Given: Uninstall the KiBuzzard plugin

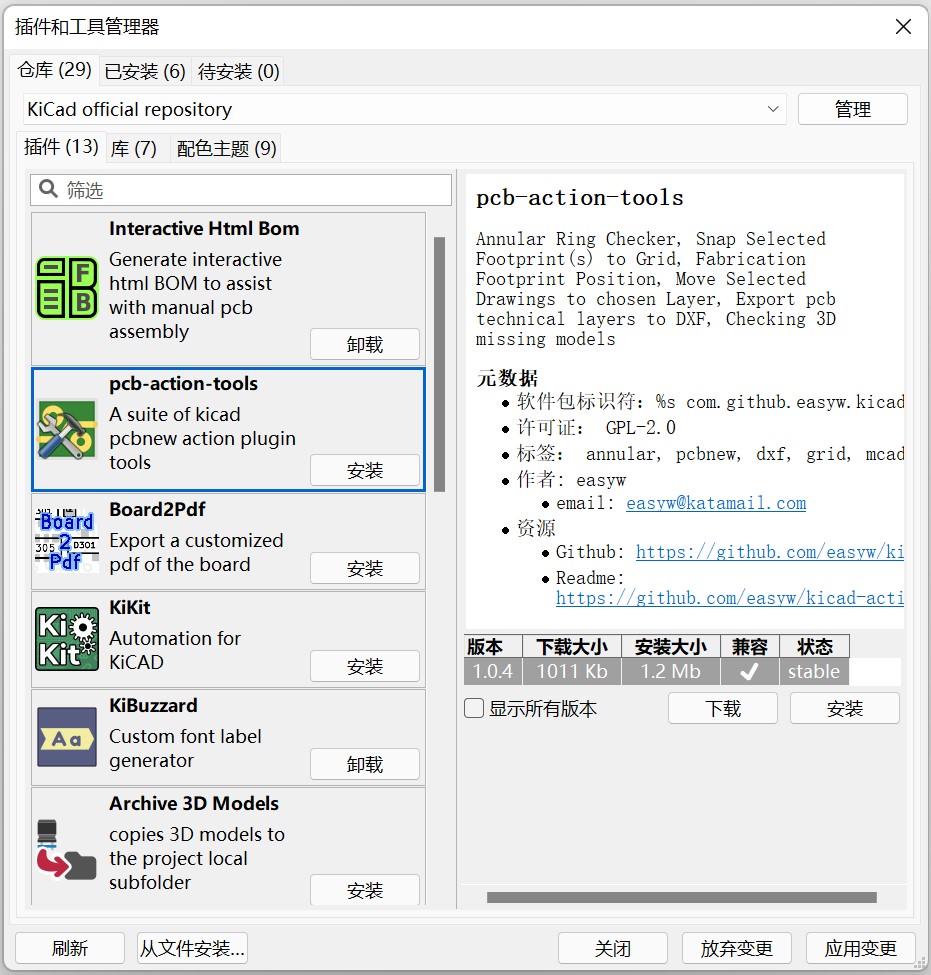Looking at the screenshot, I should 365,764.
